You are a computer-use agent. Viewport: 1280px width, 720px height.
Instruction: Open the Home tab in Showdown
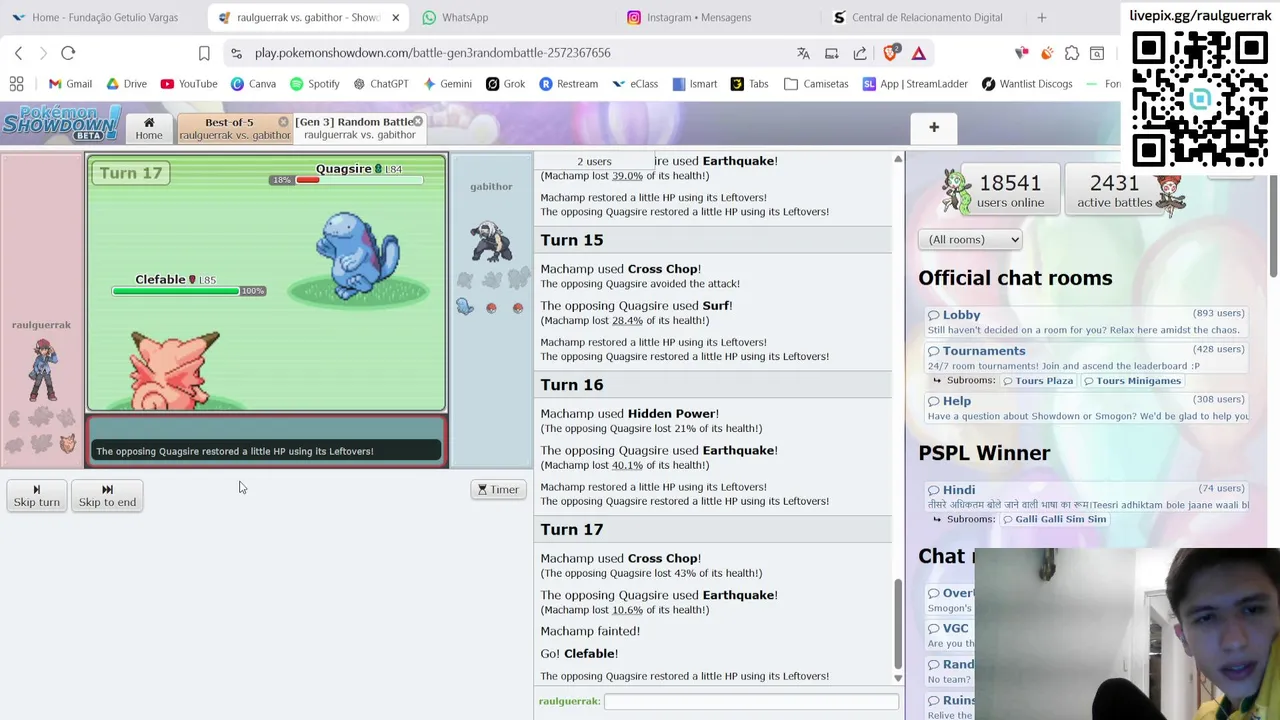click(x=149, y=128)
